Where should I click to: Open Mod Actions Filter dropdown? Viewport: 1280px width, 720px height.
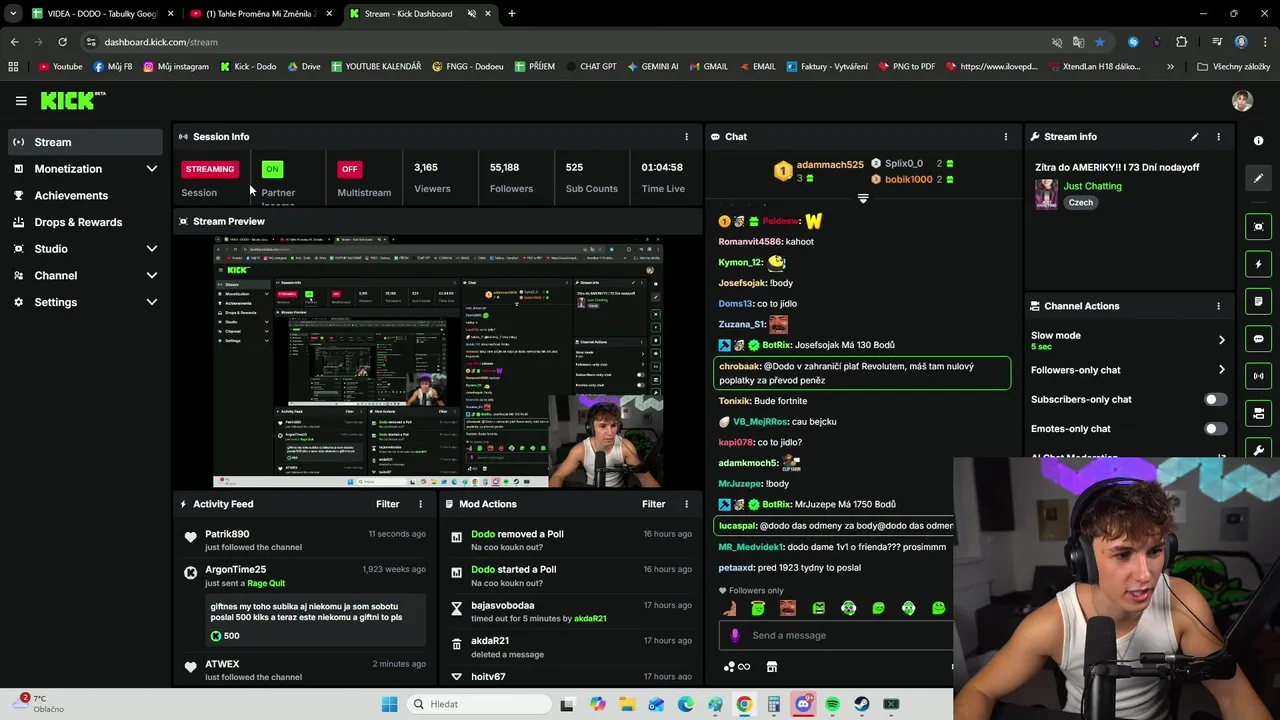(653, 504)
